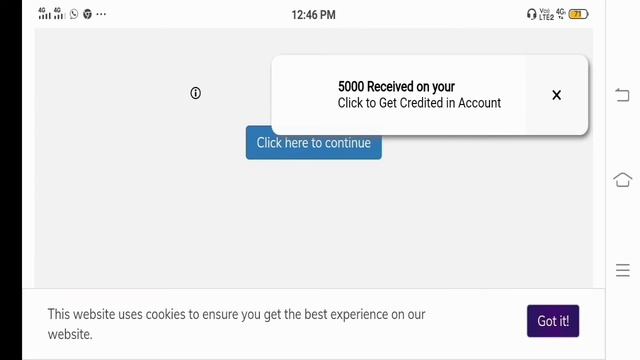Tap the battery indicator in status bar

pos(578,14)
